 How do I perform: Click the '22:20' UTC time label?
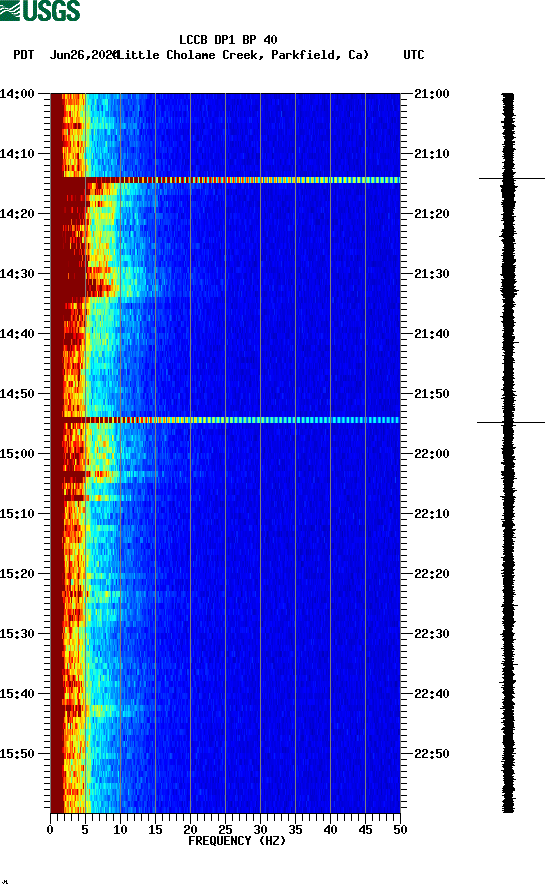432,574
